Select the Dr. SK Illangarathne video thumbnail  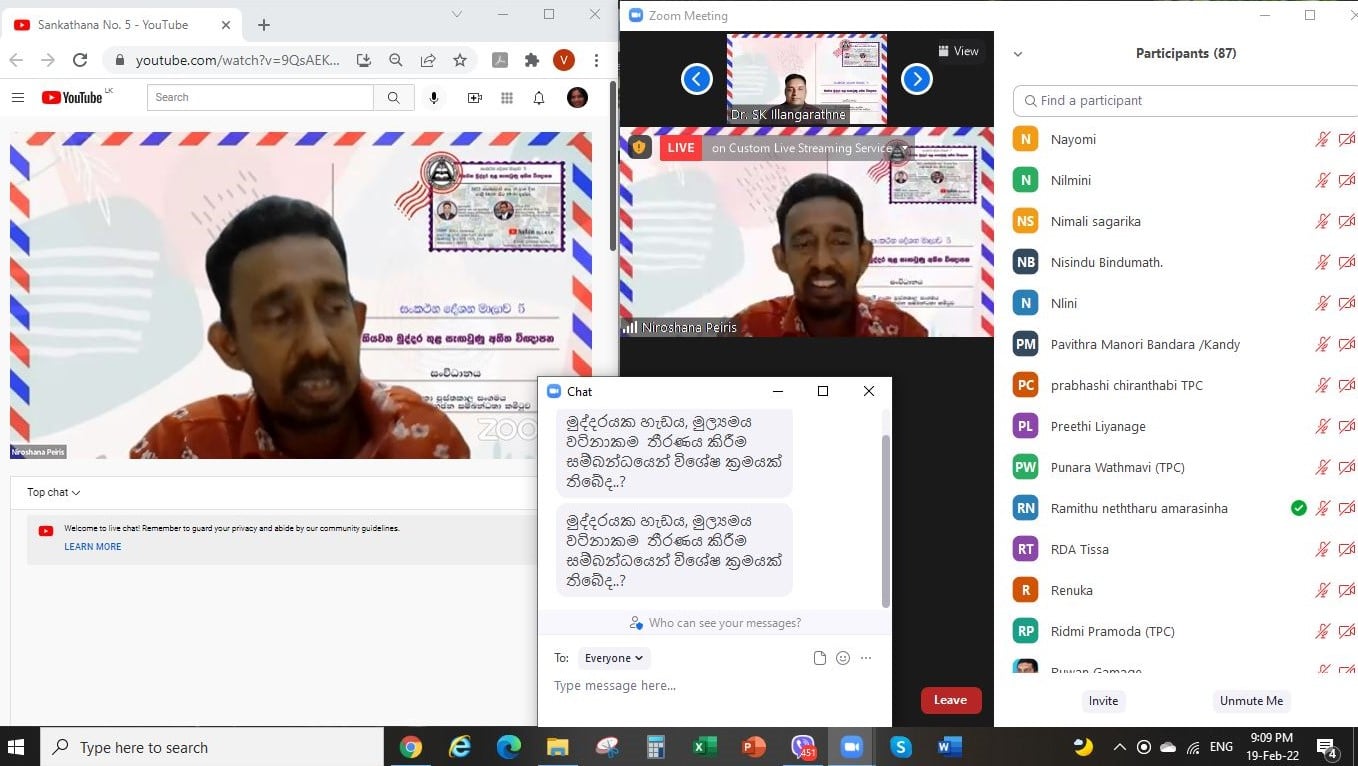[806, 79]
